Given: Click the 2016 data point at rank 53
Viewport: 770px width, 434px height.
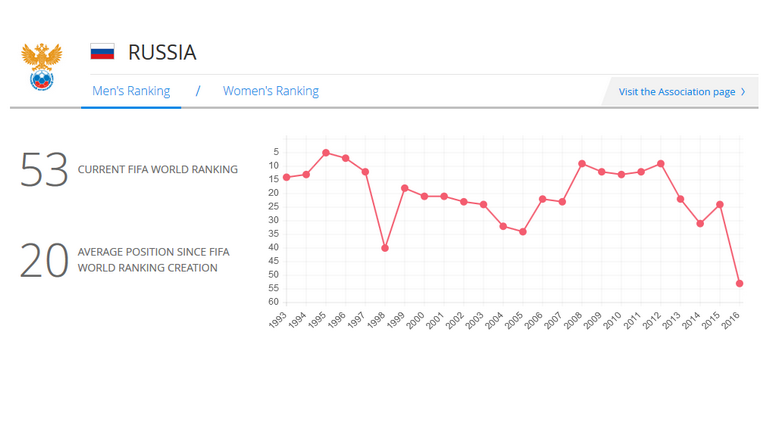Looking at the screenshot, I should [740, 283].
